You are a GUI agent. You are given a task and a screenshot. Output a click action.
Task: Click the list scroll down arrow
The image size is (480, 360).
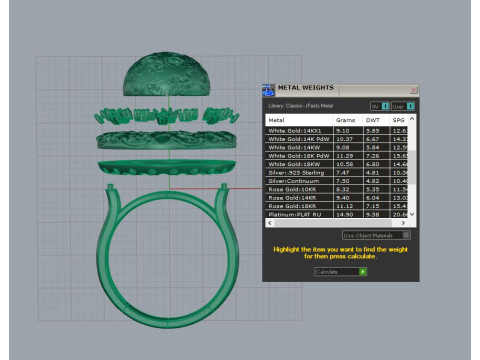(x=412, y=214)
